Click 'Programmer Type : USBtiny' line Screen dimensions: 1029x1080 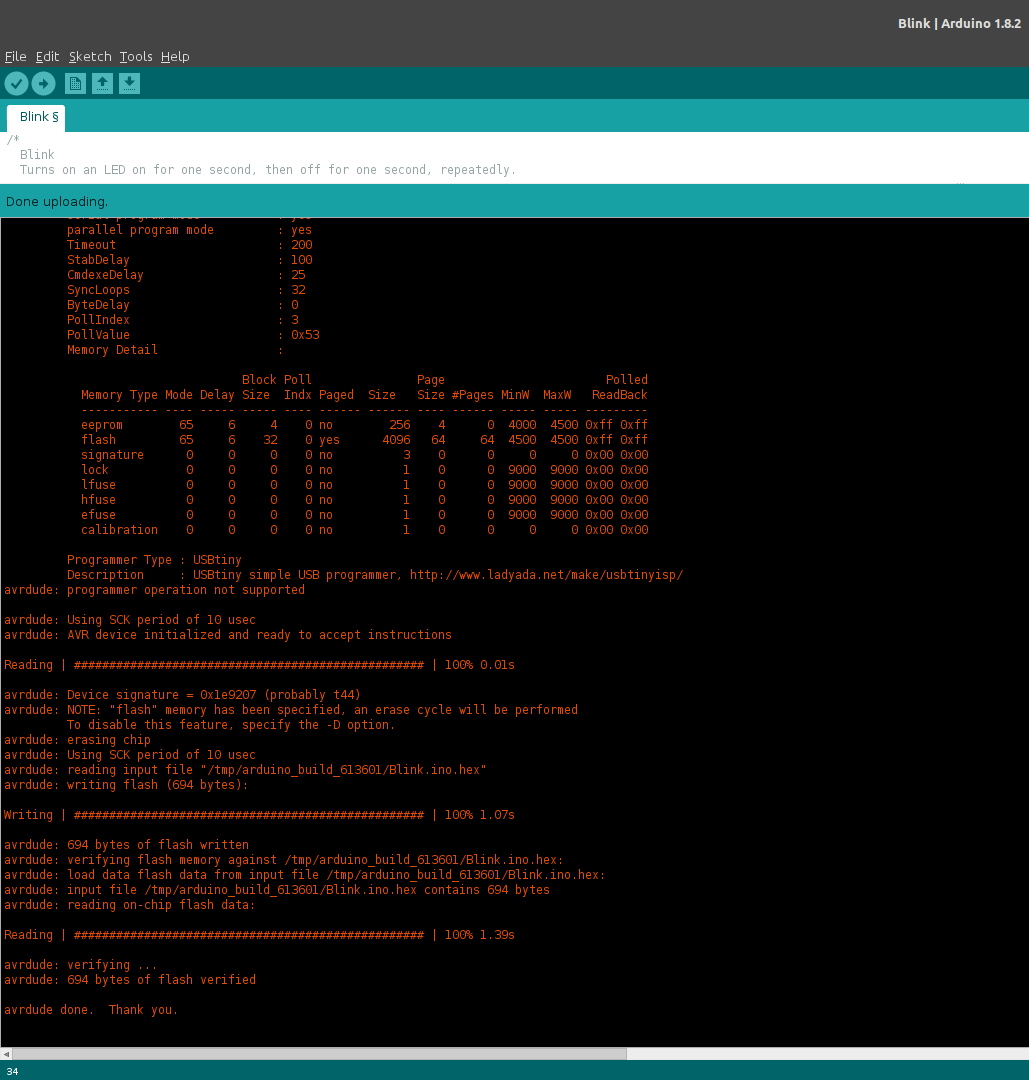coord(154,560)
